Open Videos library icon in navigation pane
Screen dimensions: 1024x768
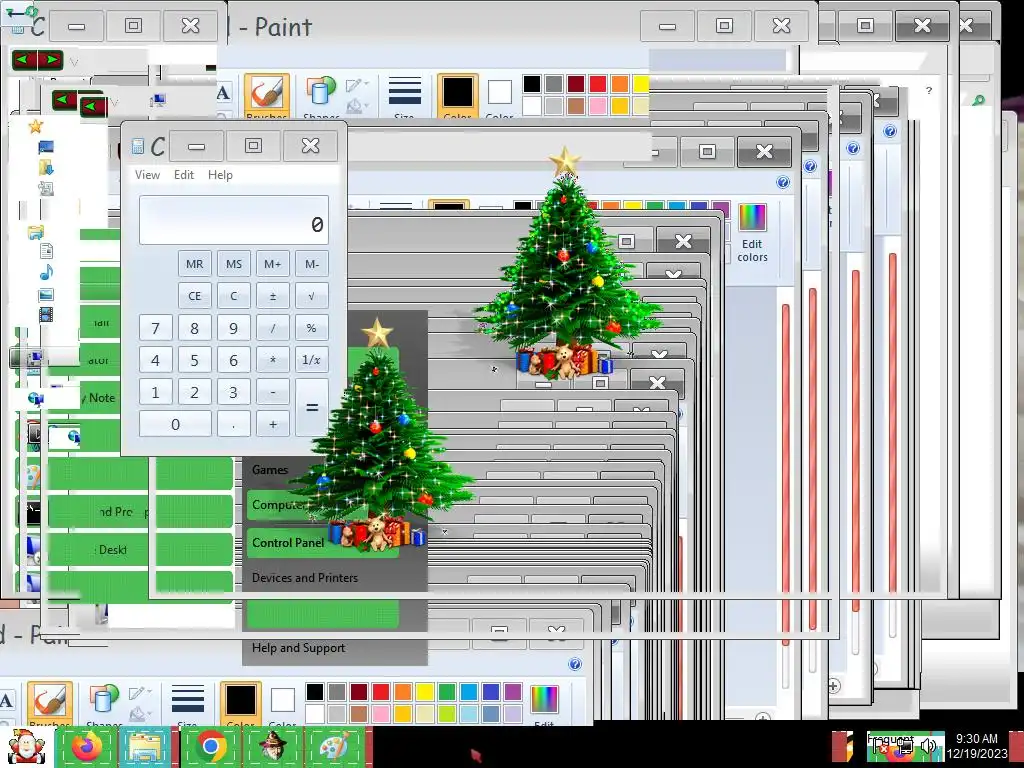click(46, 315)
